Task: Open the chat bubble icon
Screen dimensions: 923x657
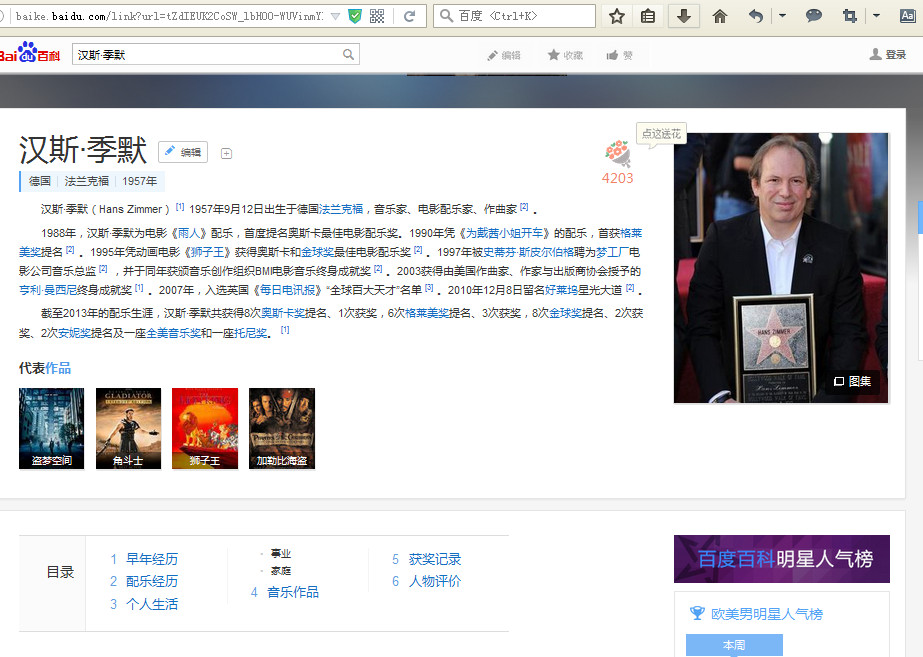Action: coord(814,16)
